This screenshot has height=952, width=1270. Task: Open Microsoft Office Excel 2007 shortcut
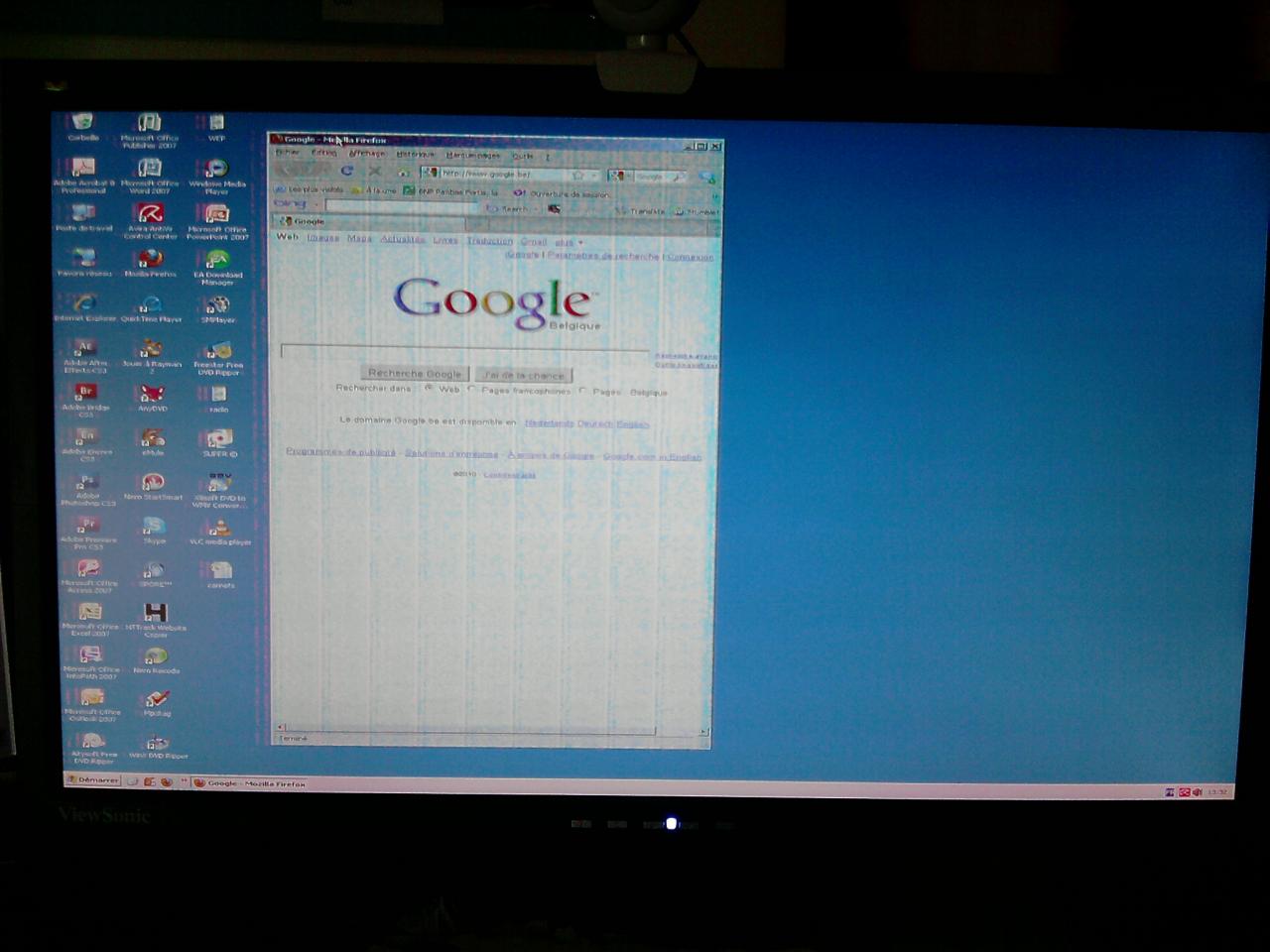(90, 620)
